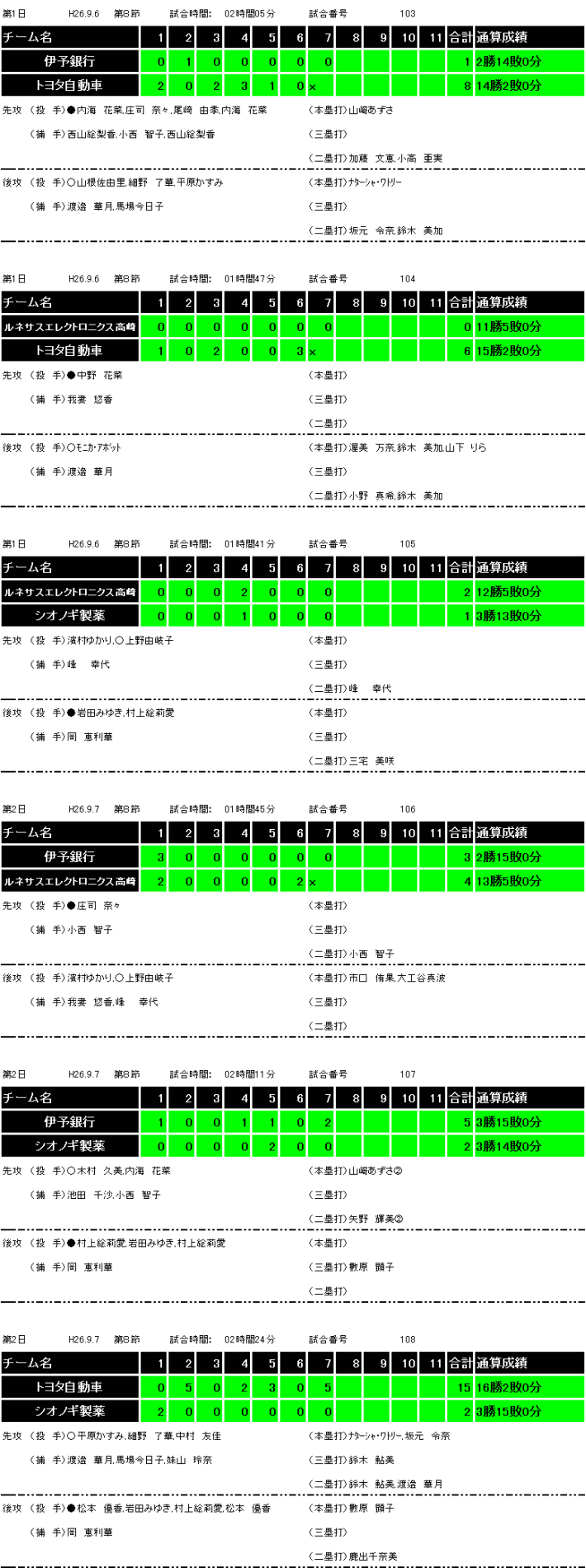Image resolution: width=586 pixels, height=1568 pixels.
Task: Click home run entry 渥美 万奈,鈴木 美加,山下 りら
Action: tap(418, 448)
